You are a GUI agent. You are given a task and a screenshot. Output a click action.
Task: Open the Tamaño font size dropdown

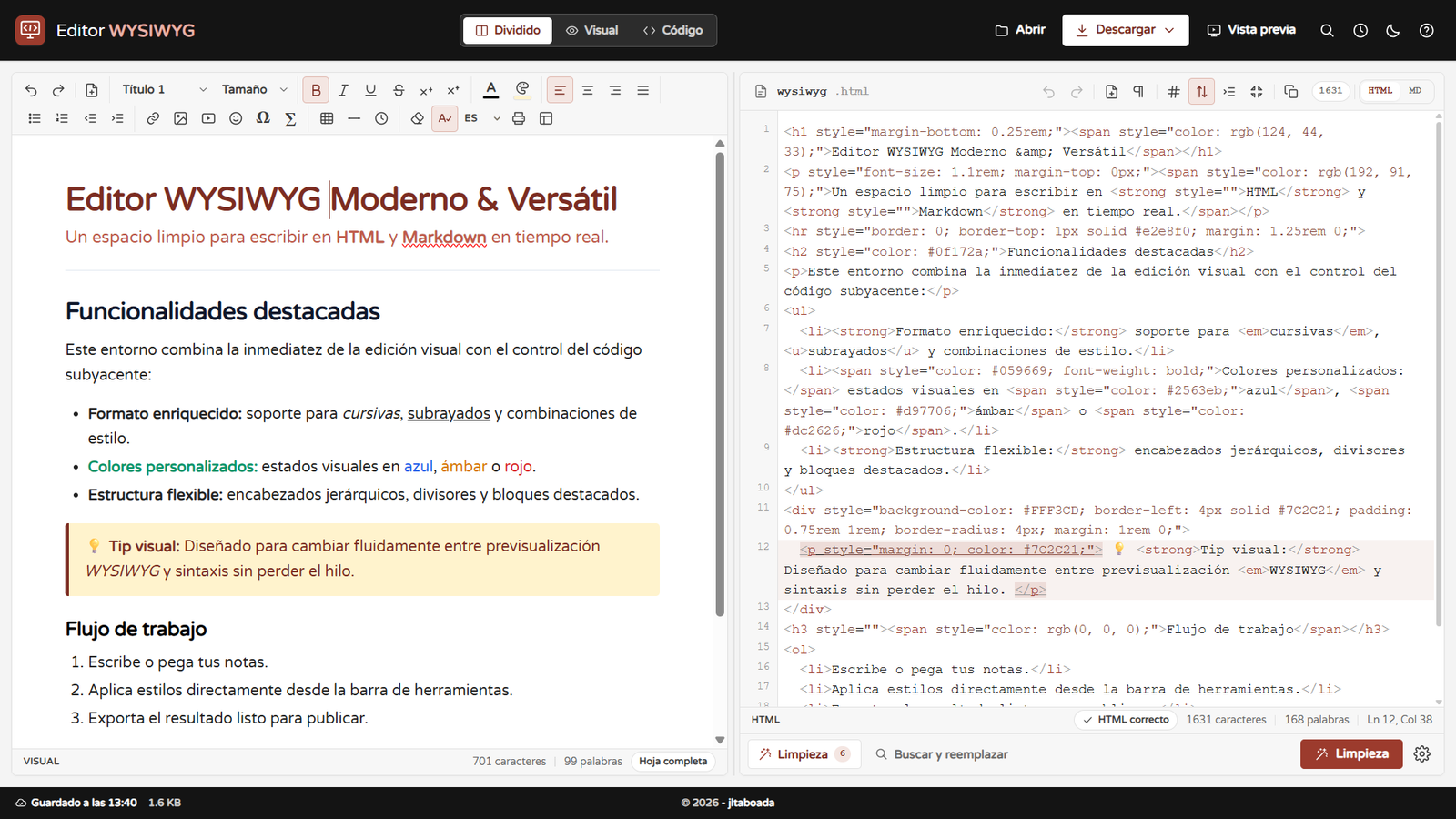255,89
